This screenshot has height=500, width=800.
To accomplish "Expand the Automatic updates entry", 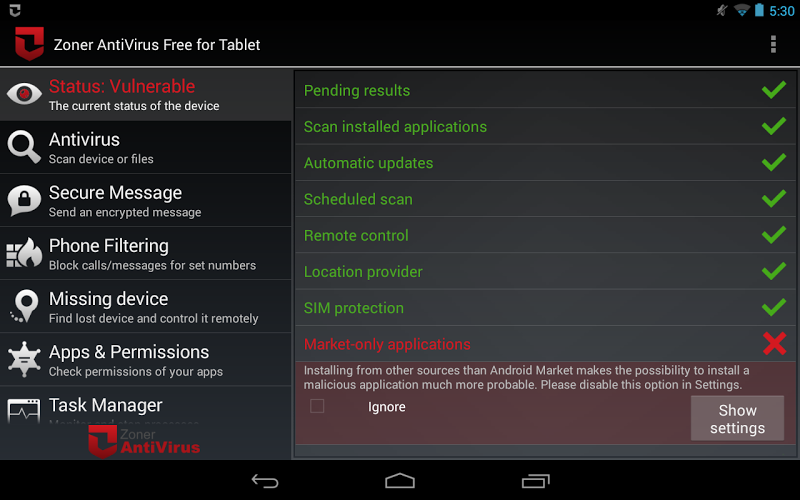I will pyautogui.click(x=545, y=163).
